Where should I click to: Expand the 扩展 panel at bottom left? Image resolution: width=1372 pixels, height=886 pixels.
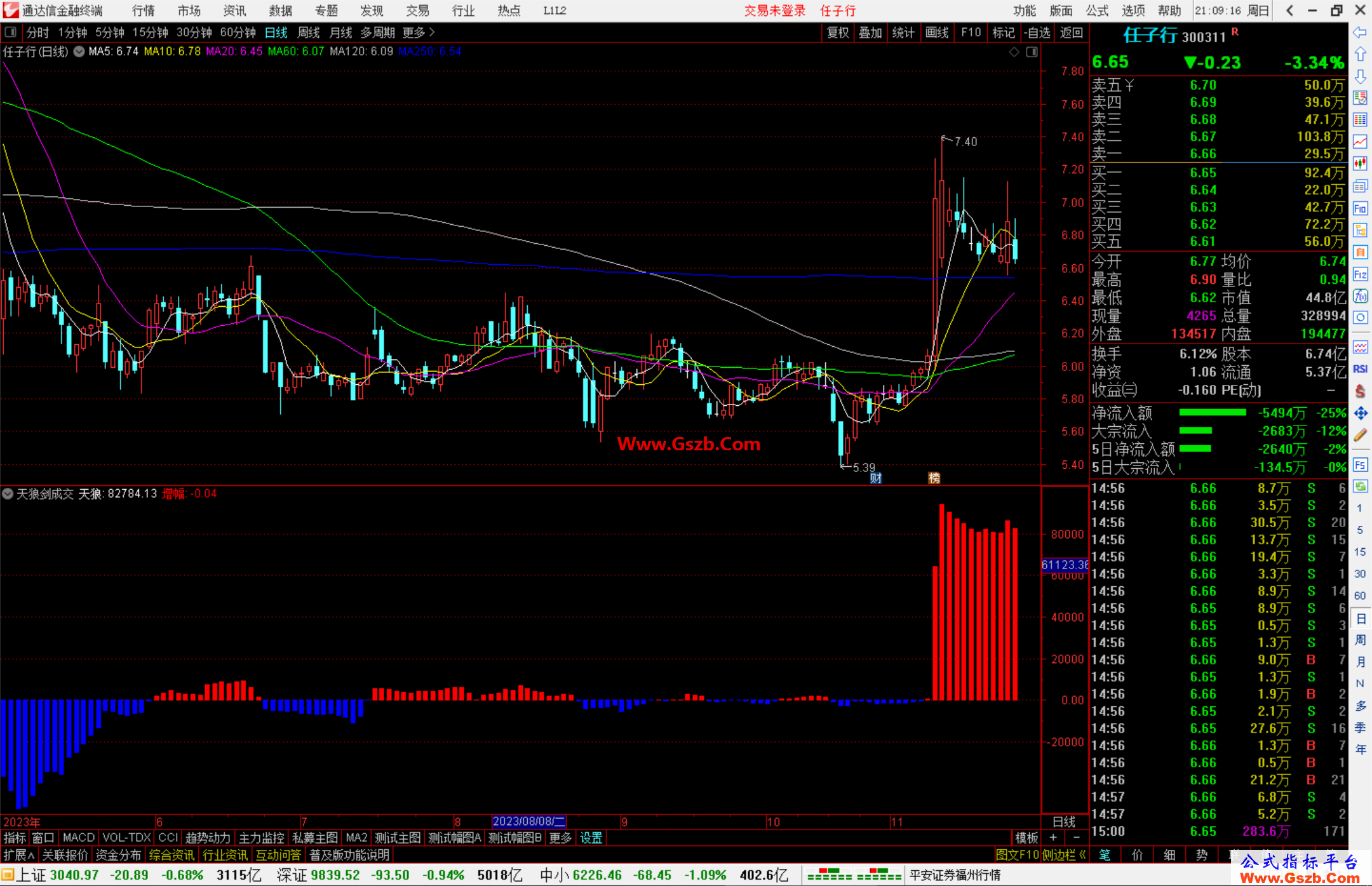coord(19,855)
